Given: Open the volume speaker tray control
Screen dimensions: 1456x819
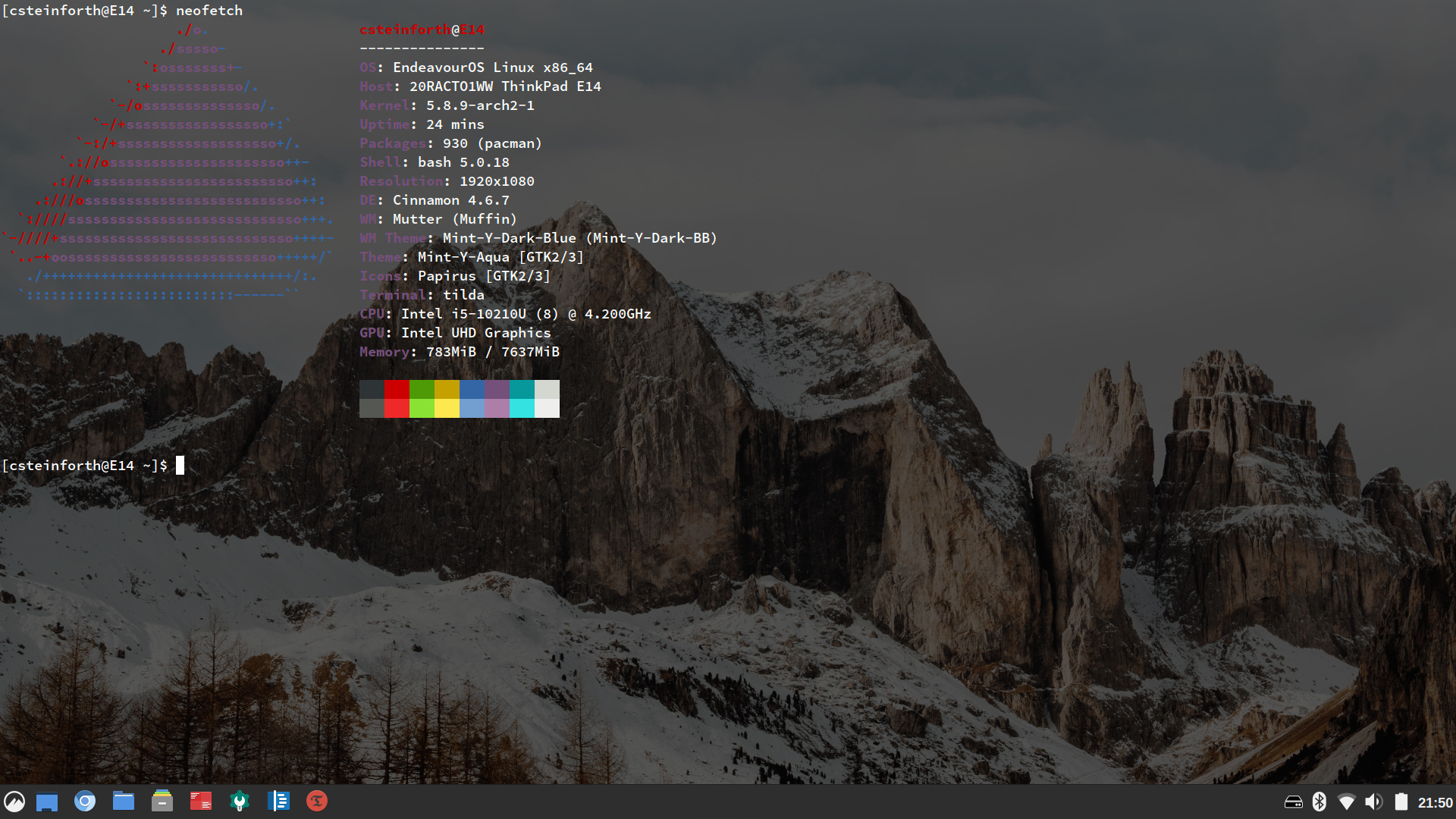Looking at the screenshot, I should pyautogui.click(x=1373, y=802).
